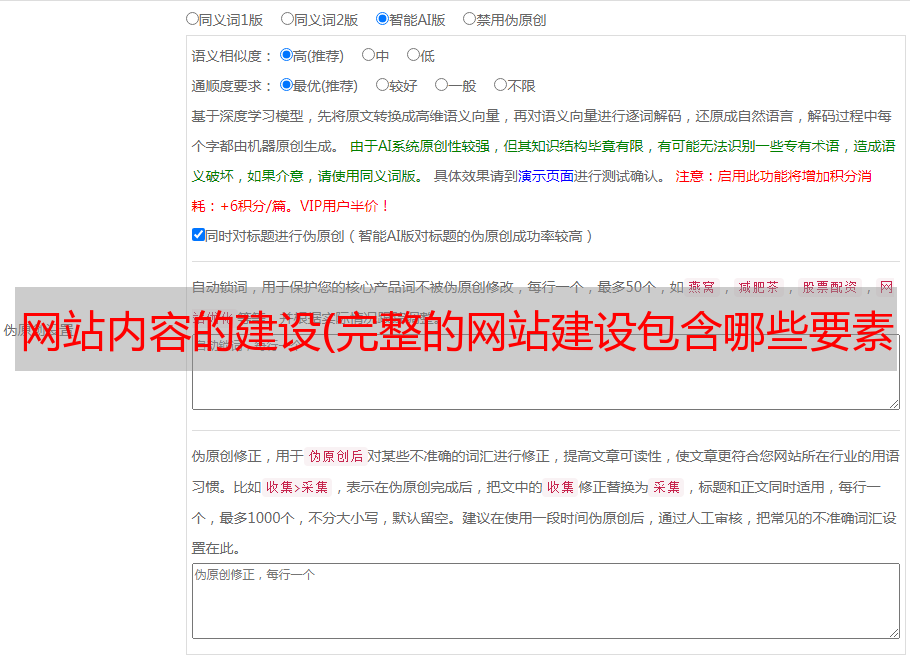
Task: Click inside the 自动锁词 text area
Action: pyautogui.click(x=546, y=372)
